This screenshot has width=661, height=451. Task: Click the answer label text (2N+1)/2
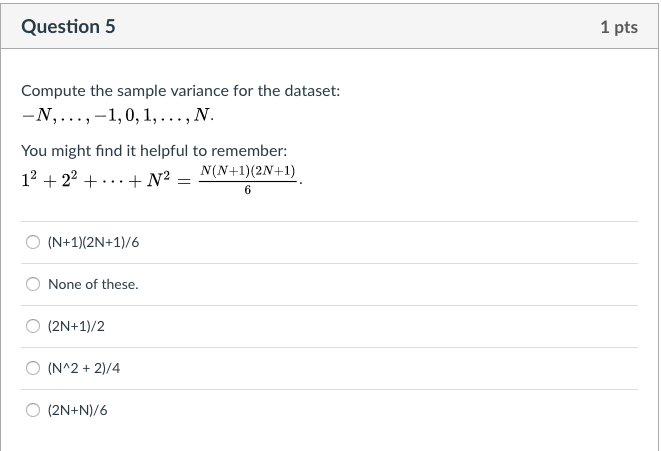click(76, 326)
